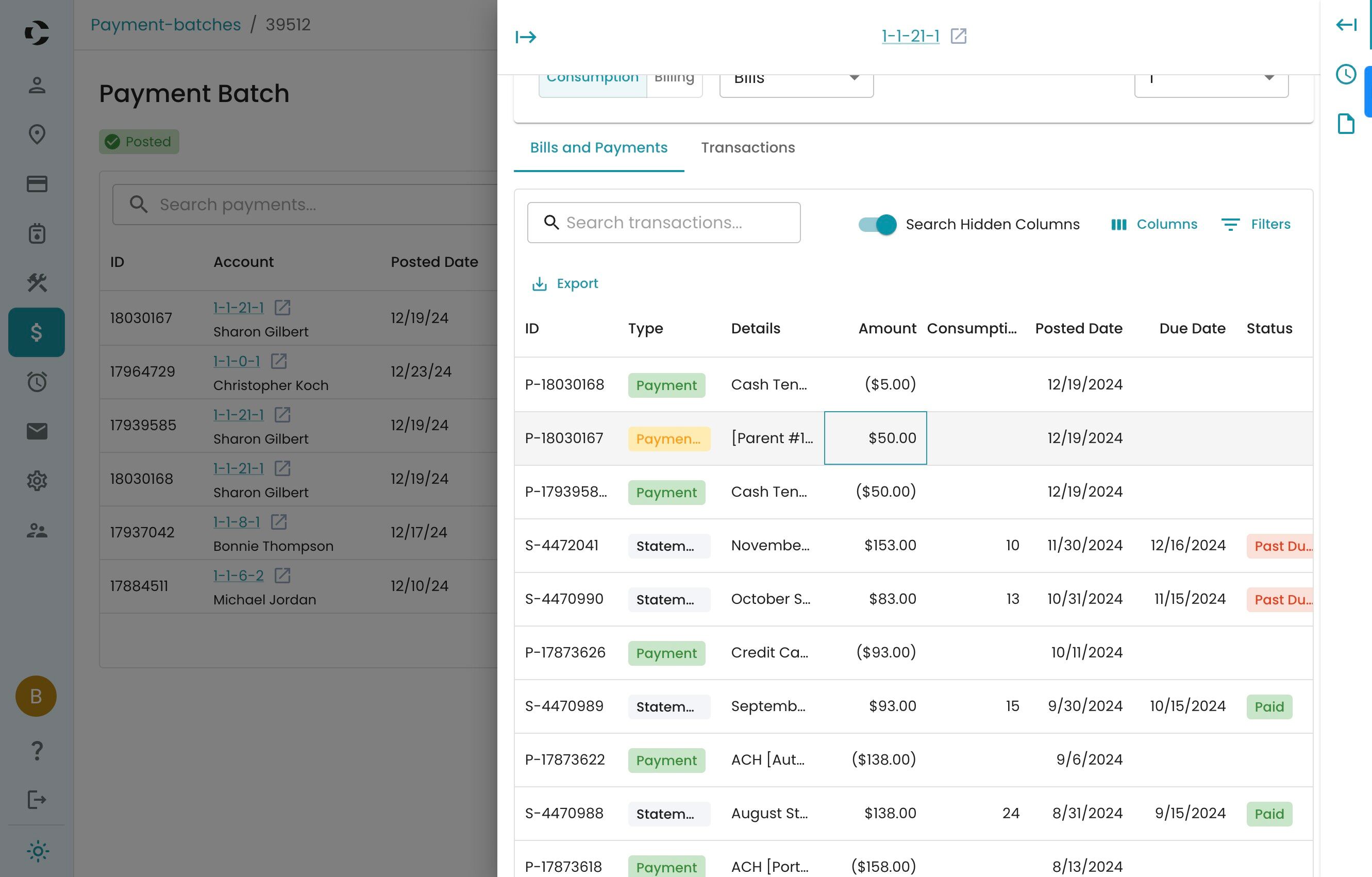
Task: Open the history clock icon in right rail
Action: (1345, 74)
